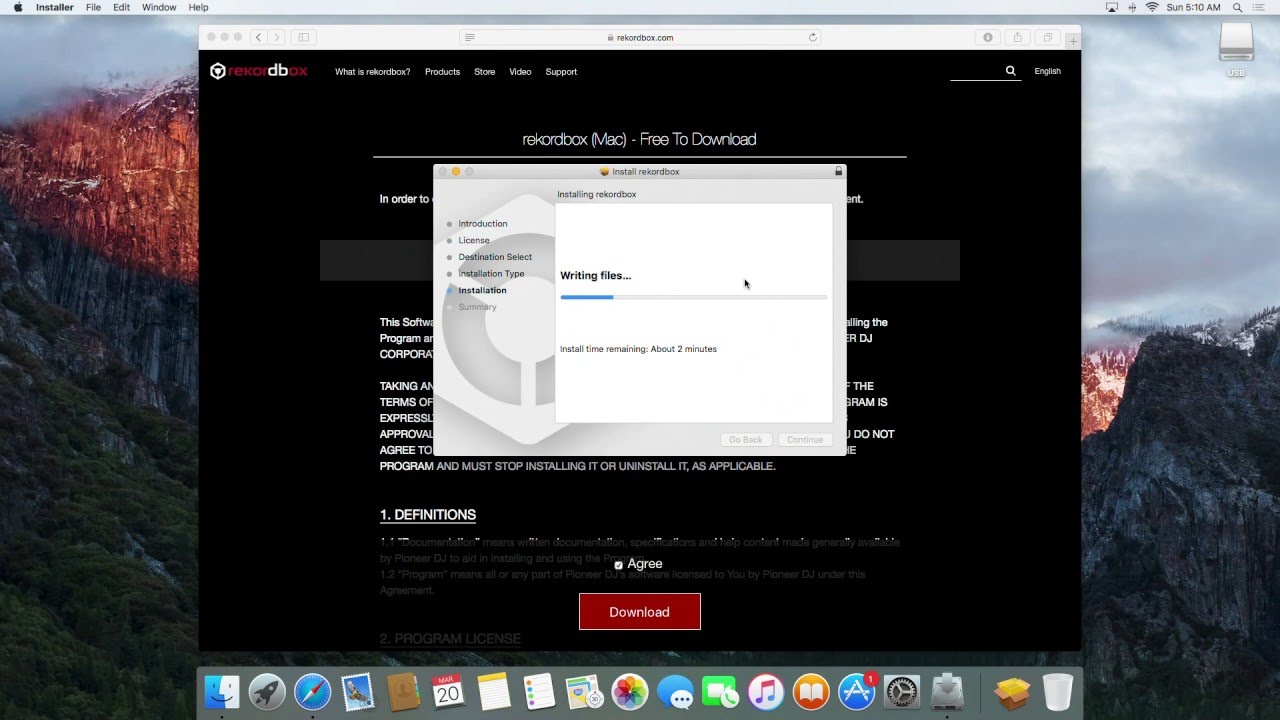The width and height of the screenshot is (1280, 720).
Task: Open Photos pinwheel icon in Dock
Action: click(630, 692)
